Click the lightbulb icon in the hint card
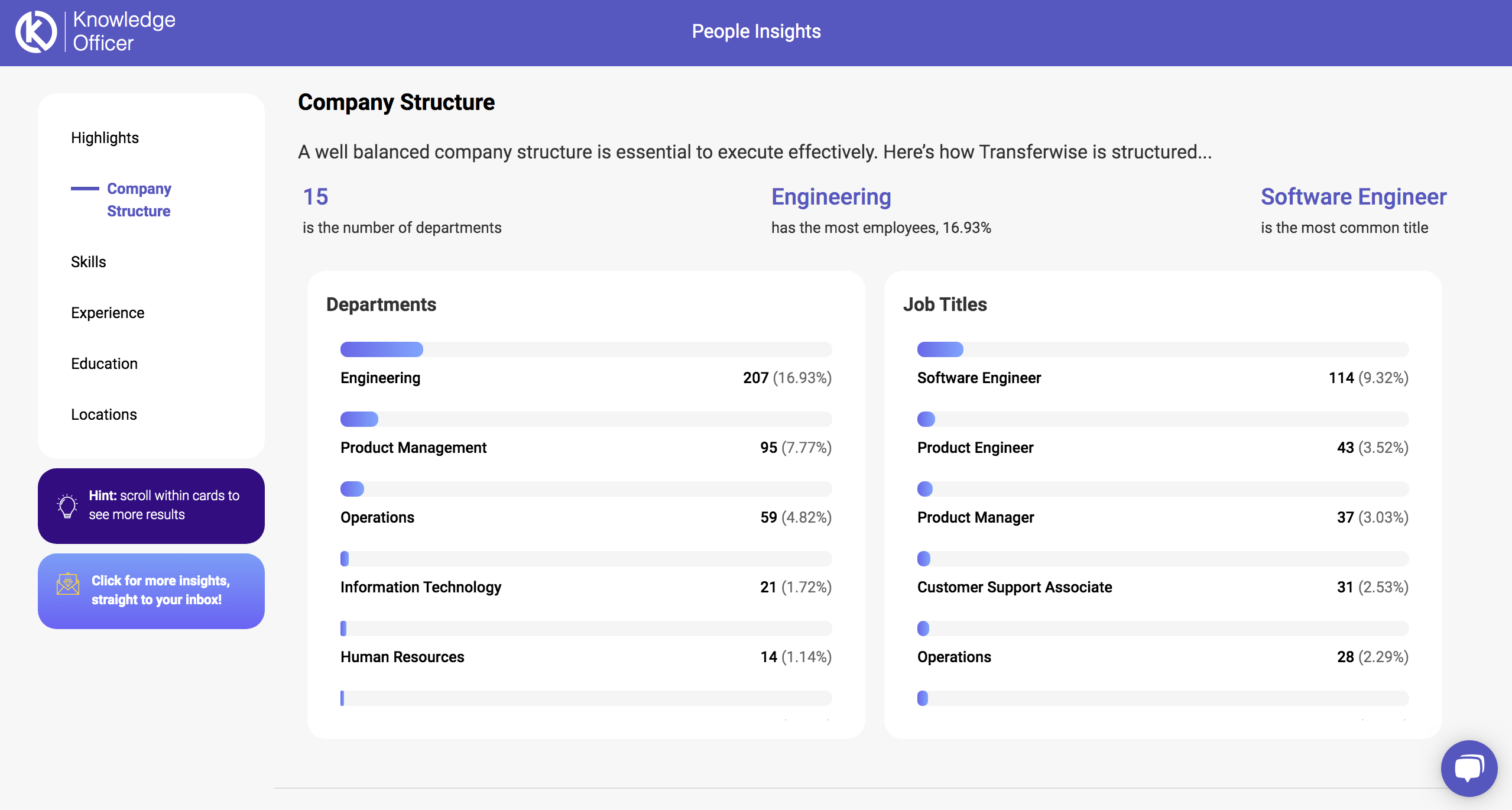The width and height of the screenshot is (1512, 810). click(67, 506)
